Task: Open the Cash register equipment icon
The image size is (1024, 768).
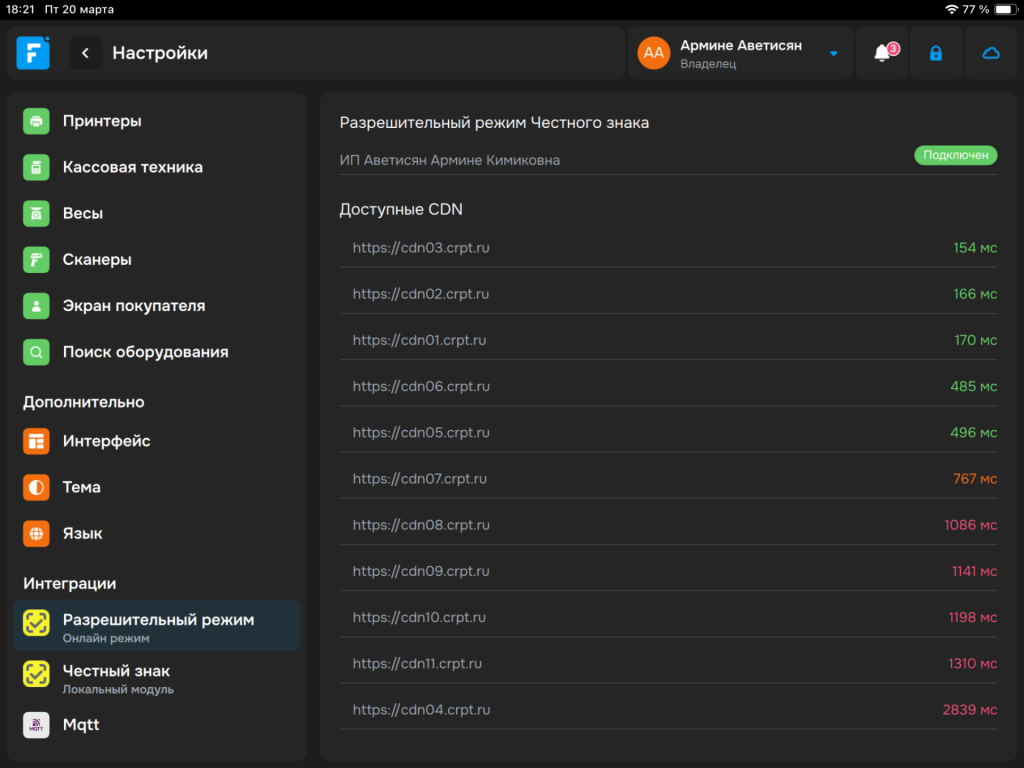Action: coord(36,167)
